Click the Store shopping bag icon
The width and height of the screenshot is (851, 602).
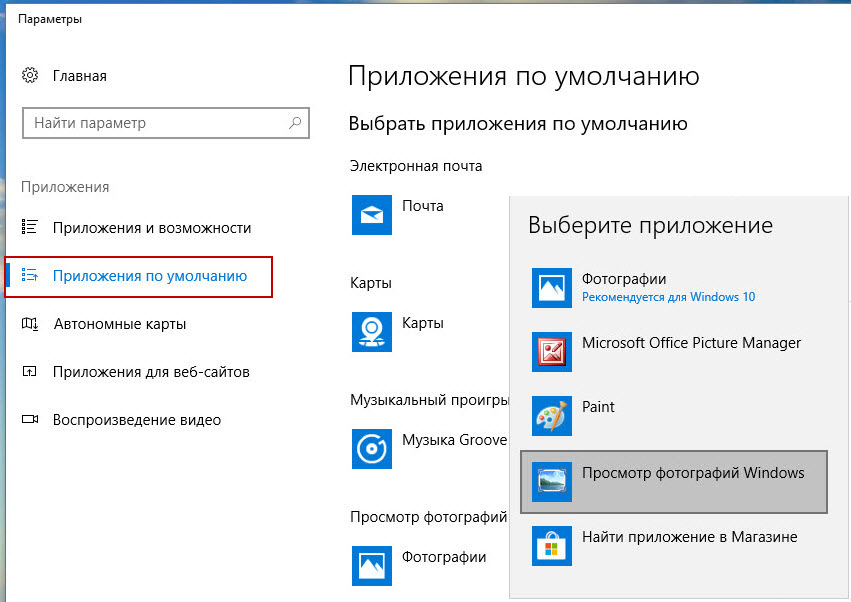coord(552,545)
